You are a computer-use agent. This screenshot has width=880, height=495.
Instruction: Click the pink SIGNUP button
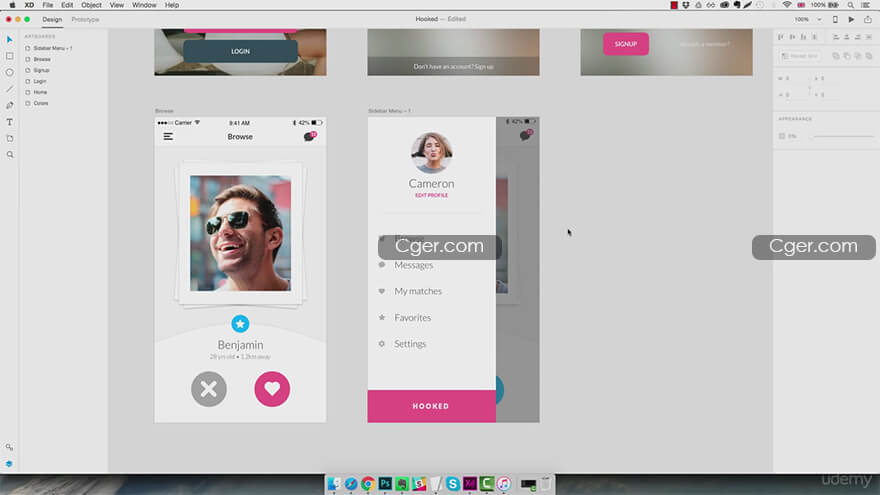coord(626,44)
